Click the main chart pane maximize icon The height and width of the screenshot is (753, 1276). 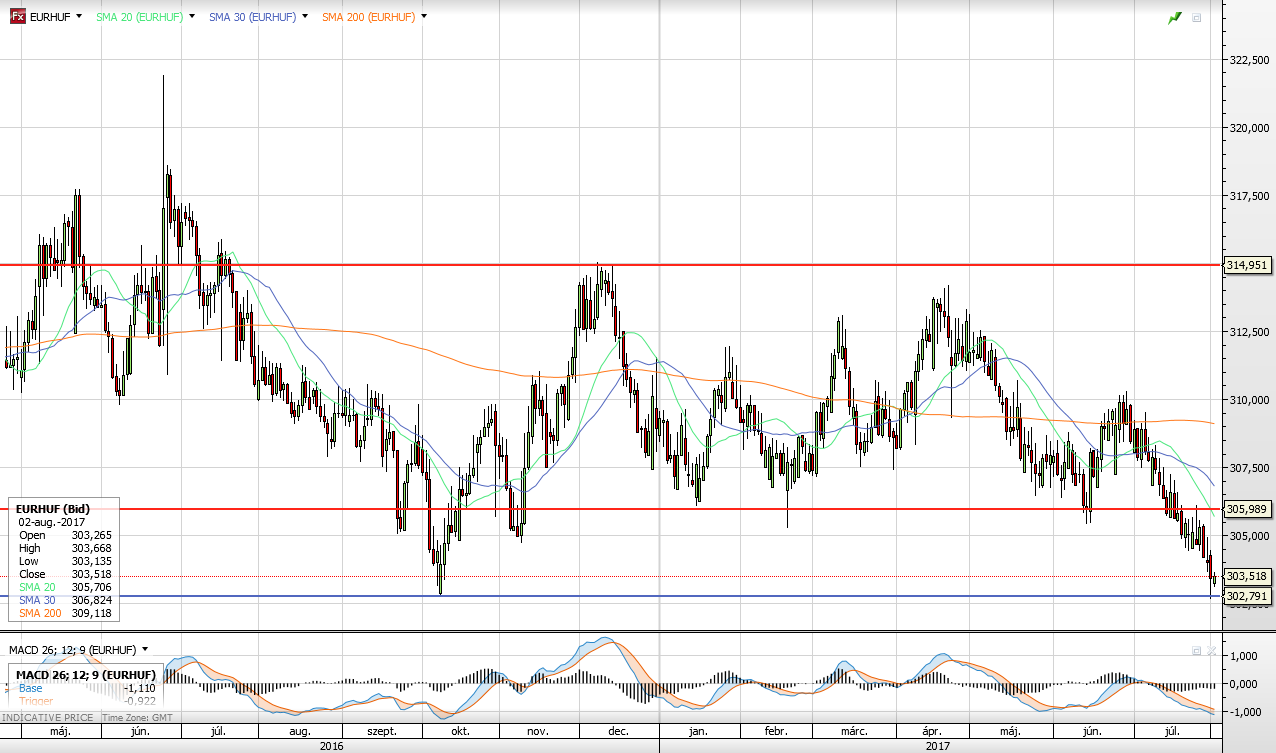tap(1196, 18)
